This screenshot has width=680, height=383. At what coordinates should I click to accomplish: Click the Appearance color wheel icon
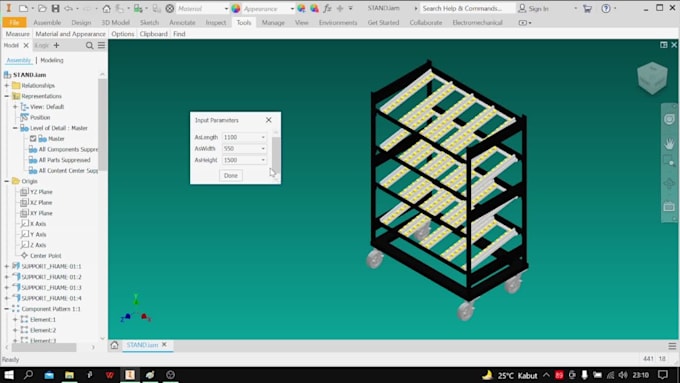pos(236,8)
